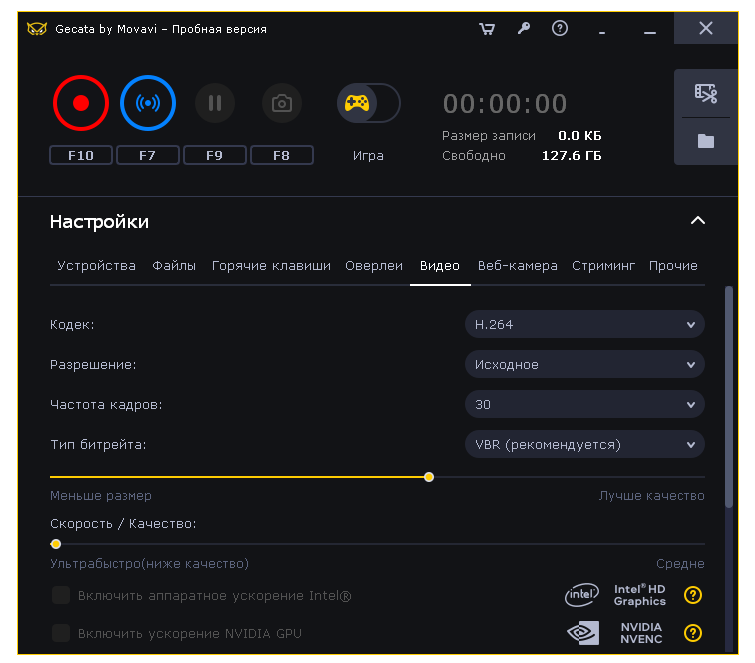
Task: Click the Intel logo icon
Action: pos(582,595)
